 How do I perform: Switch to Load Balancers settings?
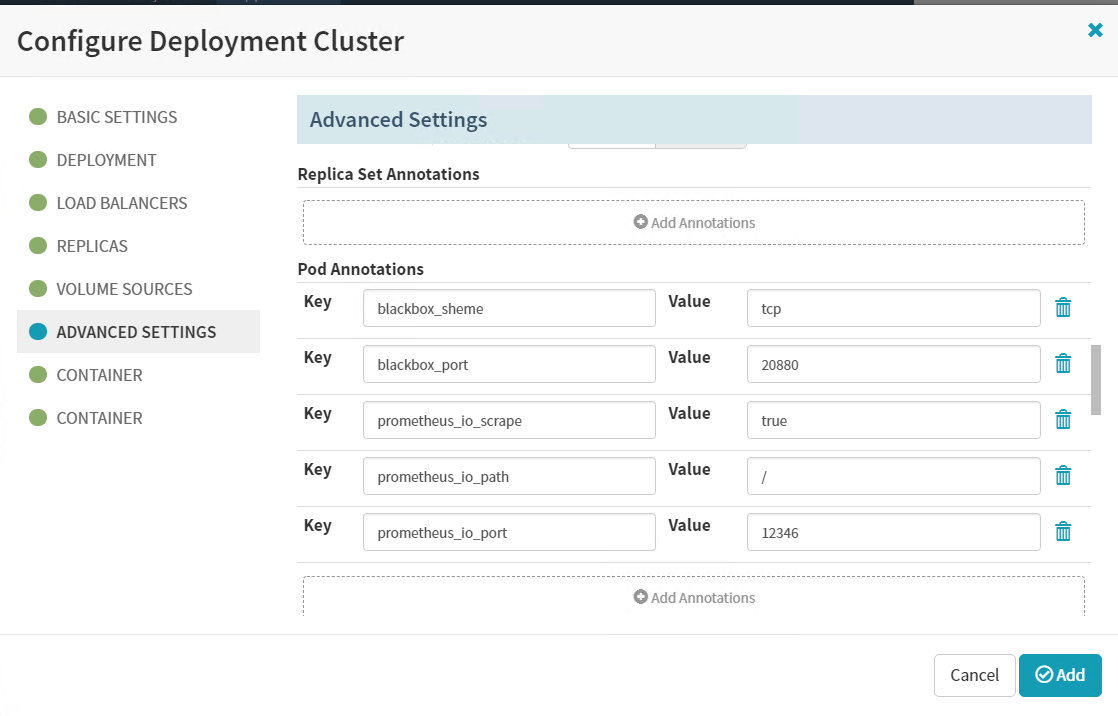(121, 203)
